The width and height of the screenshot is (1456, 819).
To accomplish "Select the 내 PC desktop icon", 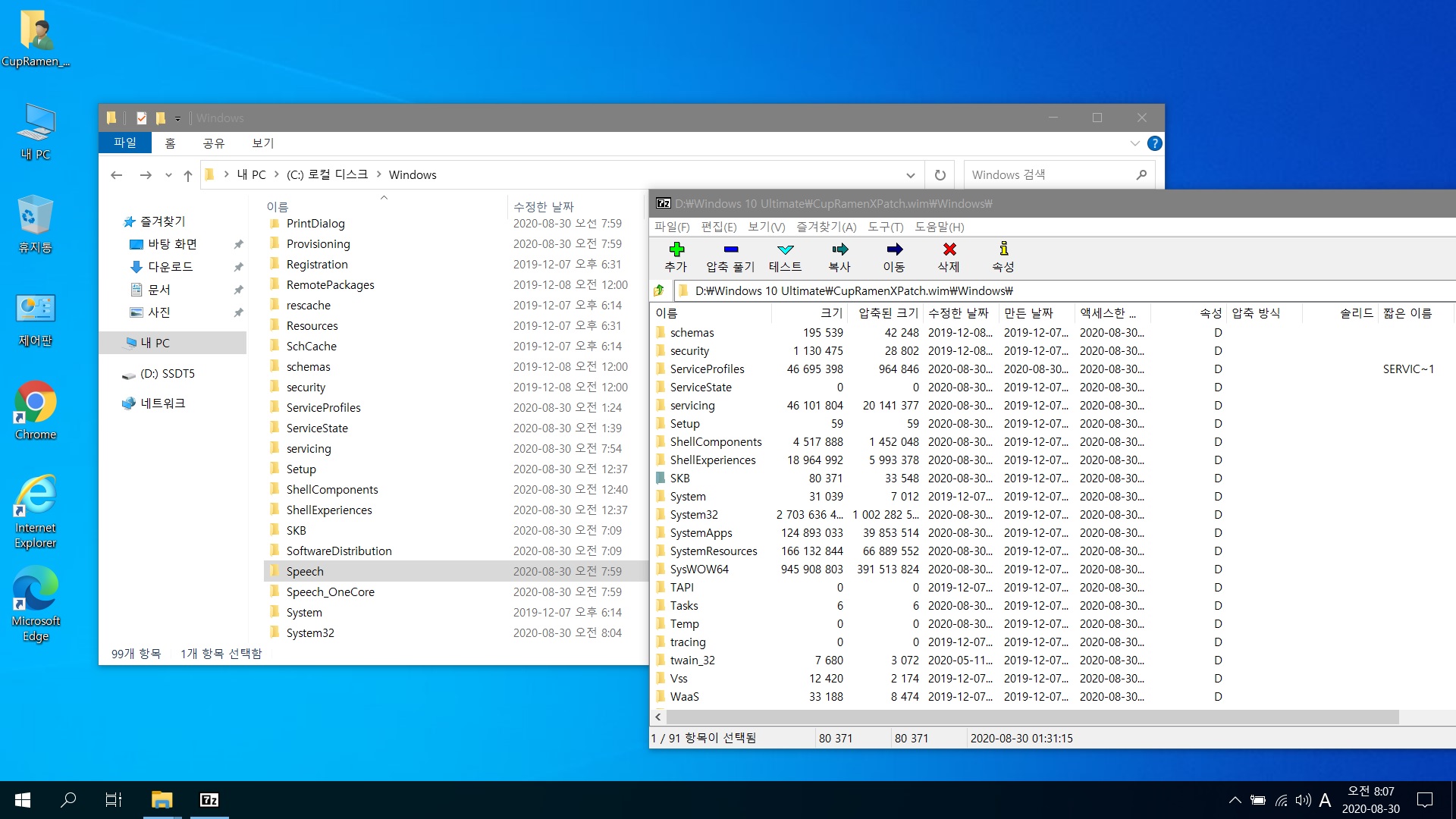I will click(x=36, y=132).
